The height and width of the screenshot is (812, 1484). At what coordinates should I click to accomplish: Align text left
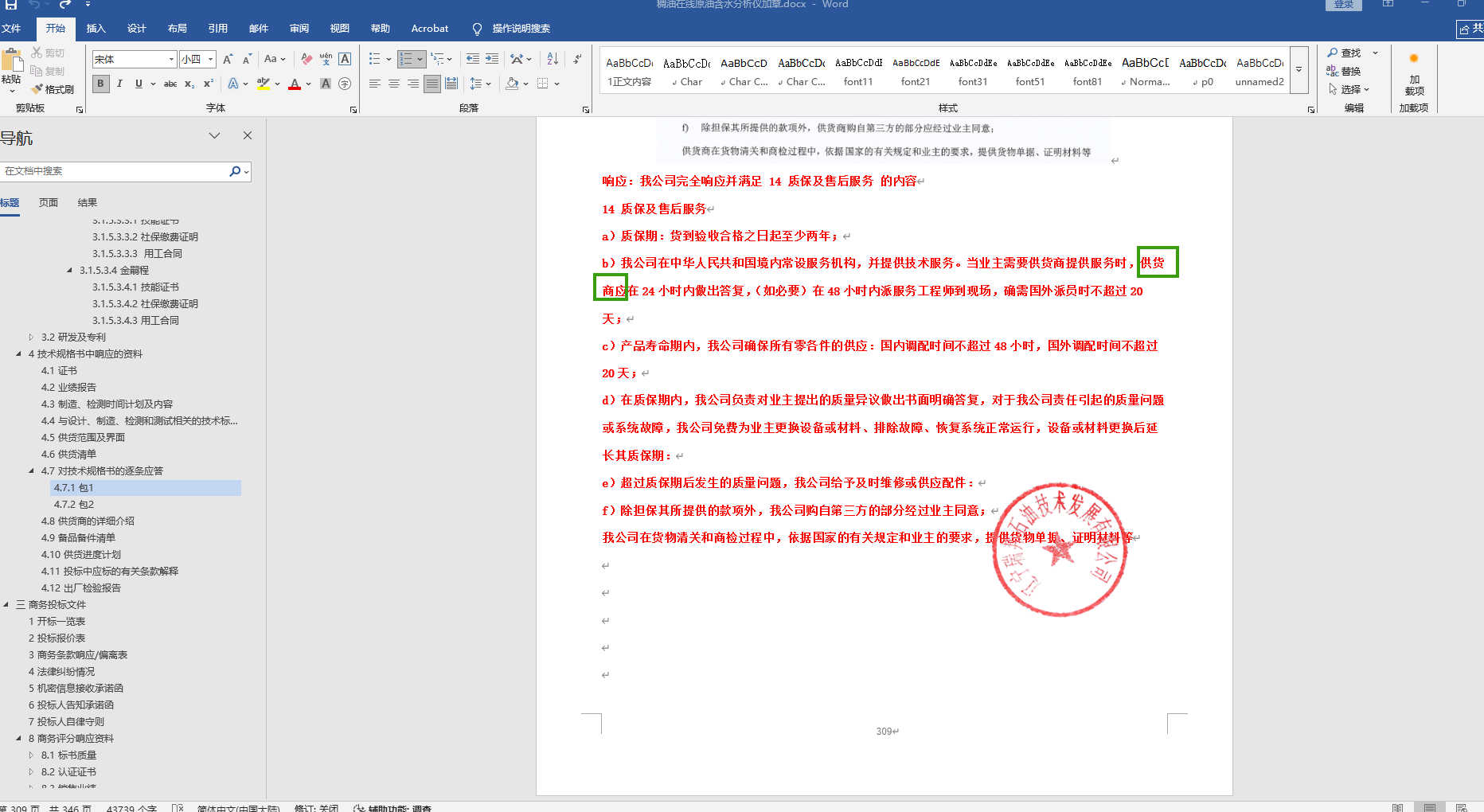pyautogui.click(x=374, y=84)
